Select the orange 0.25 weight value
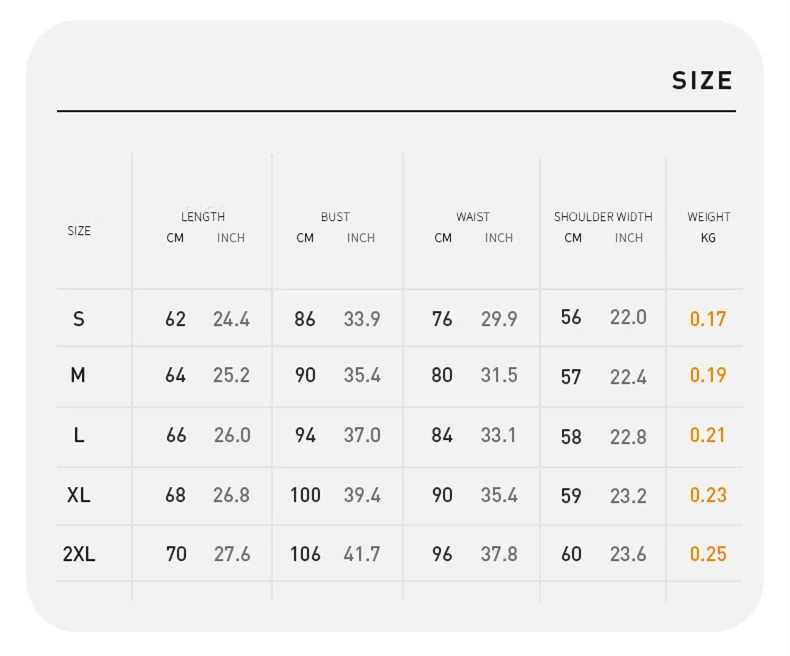This screenshot has height=656, width=790. 708,554
